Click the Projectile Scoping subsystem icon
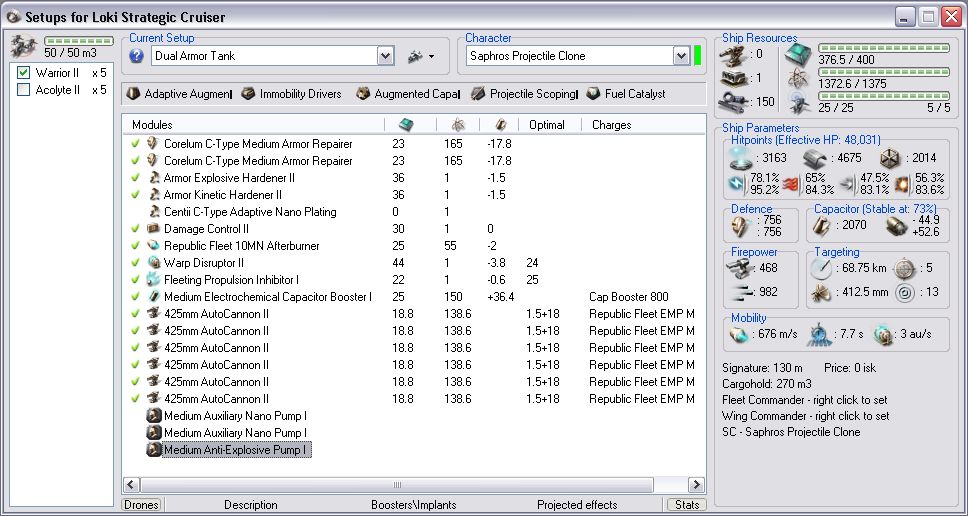 point(478,93)
